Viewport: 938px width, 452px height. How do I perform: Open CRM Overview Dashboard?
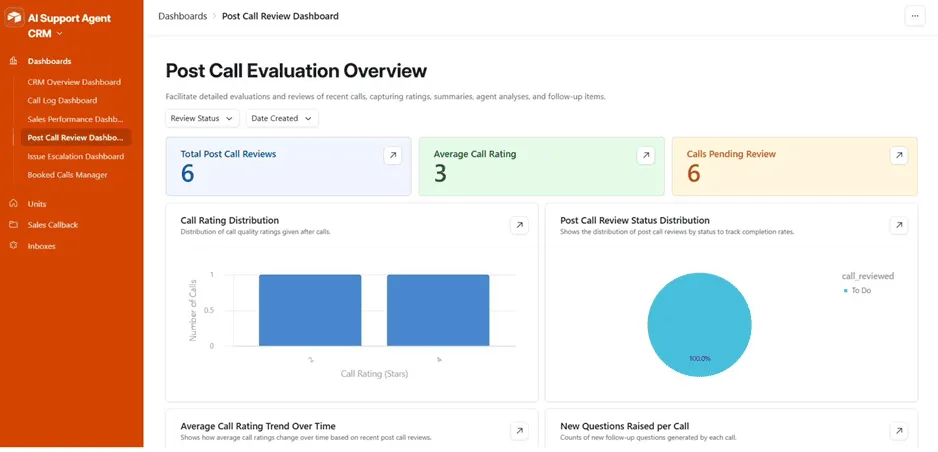coord(74,82)
